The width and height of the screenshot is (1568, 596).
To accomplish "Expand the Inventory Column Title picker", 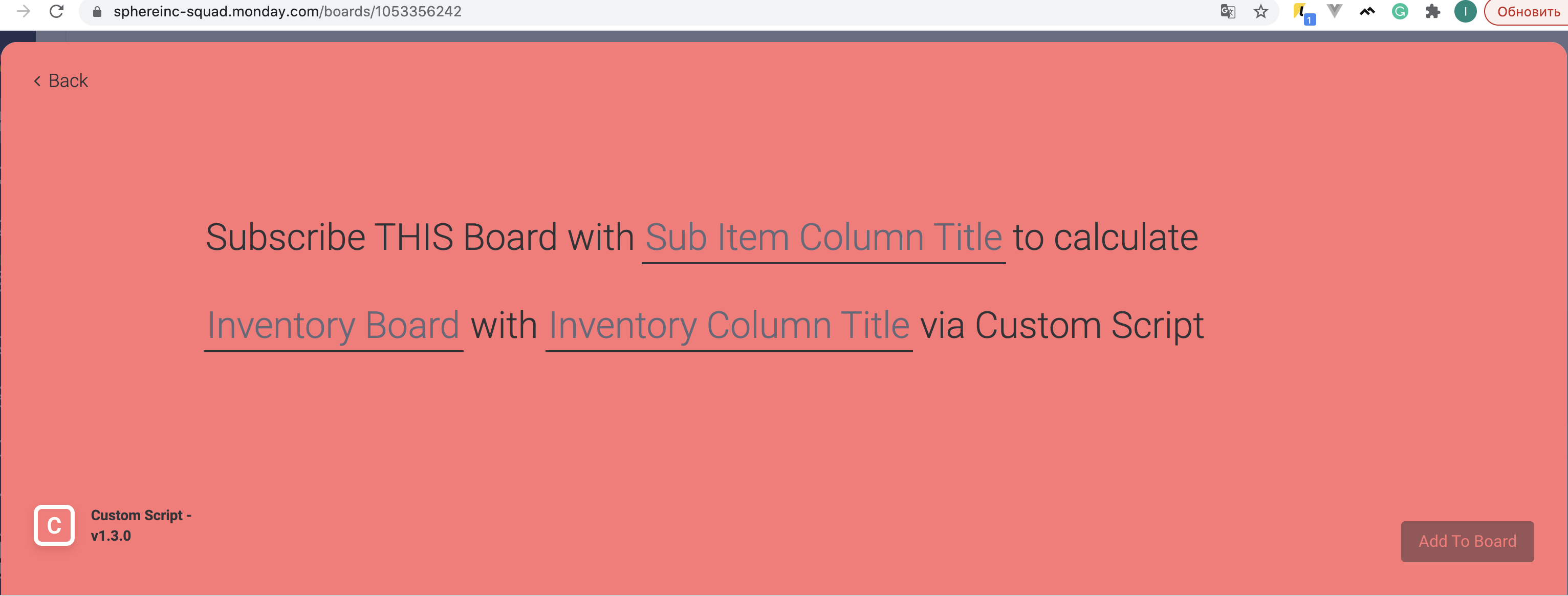I will (x=729, y=325).
